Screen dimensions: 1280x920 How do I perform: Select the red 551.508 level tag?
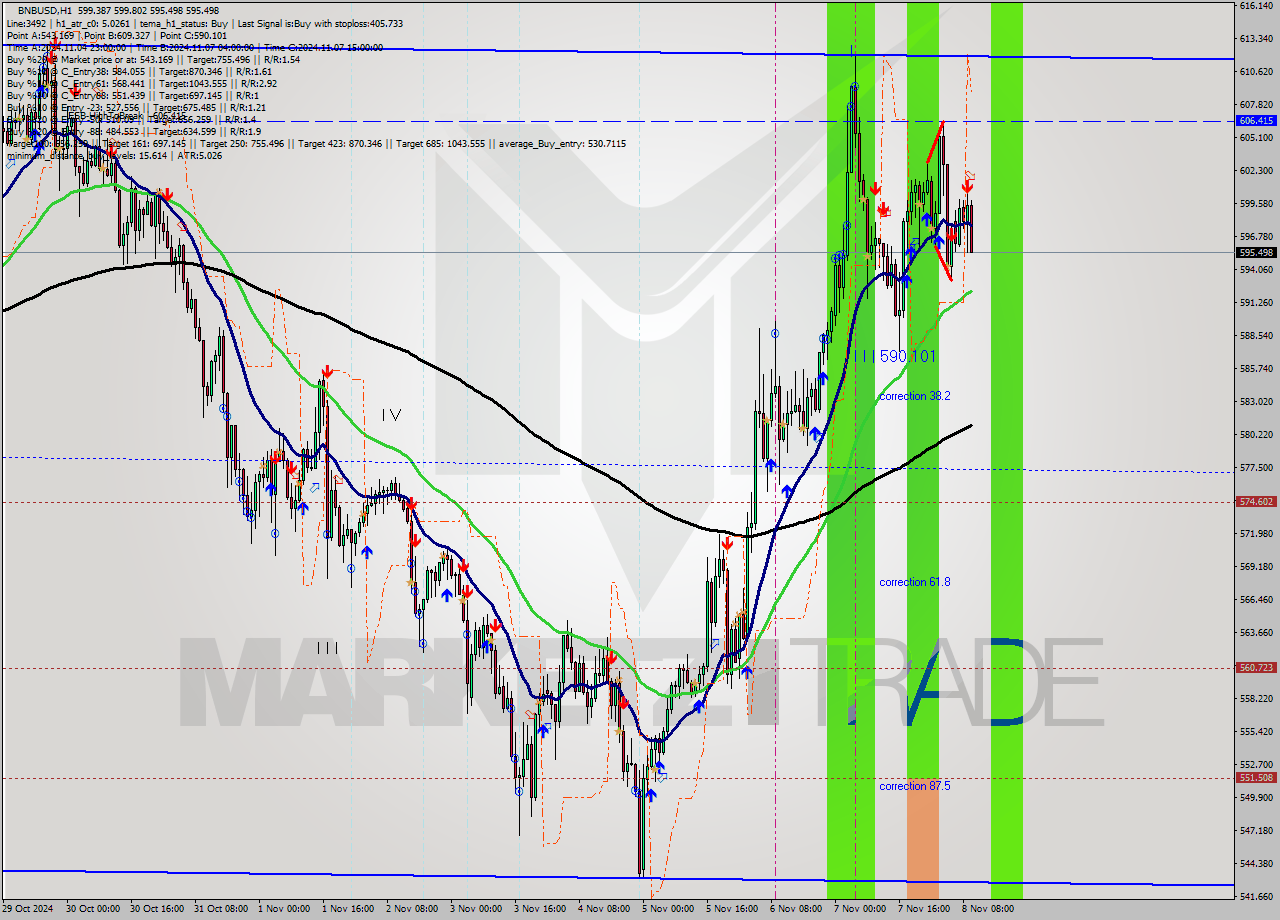pos(1256,777)
